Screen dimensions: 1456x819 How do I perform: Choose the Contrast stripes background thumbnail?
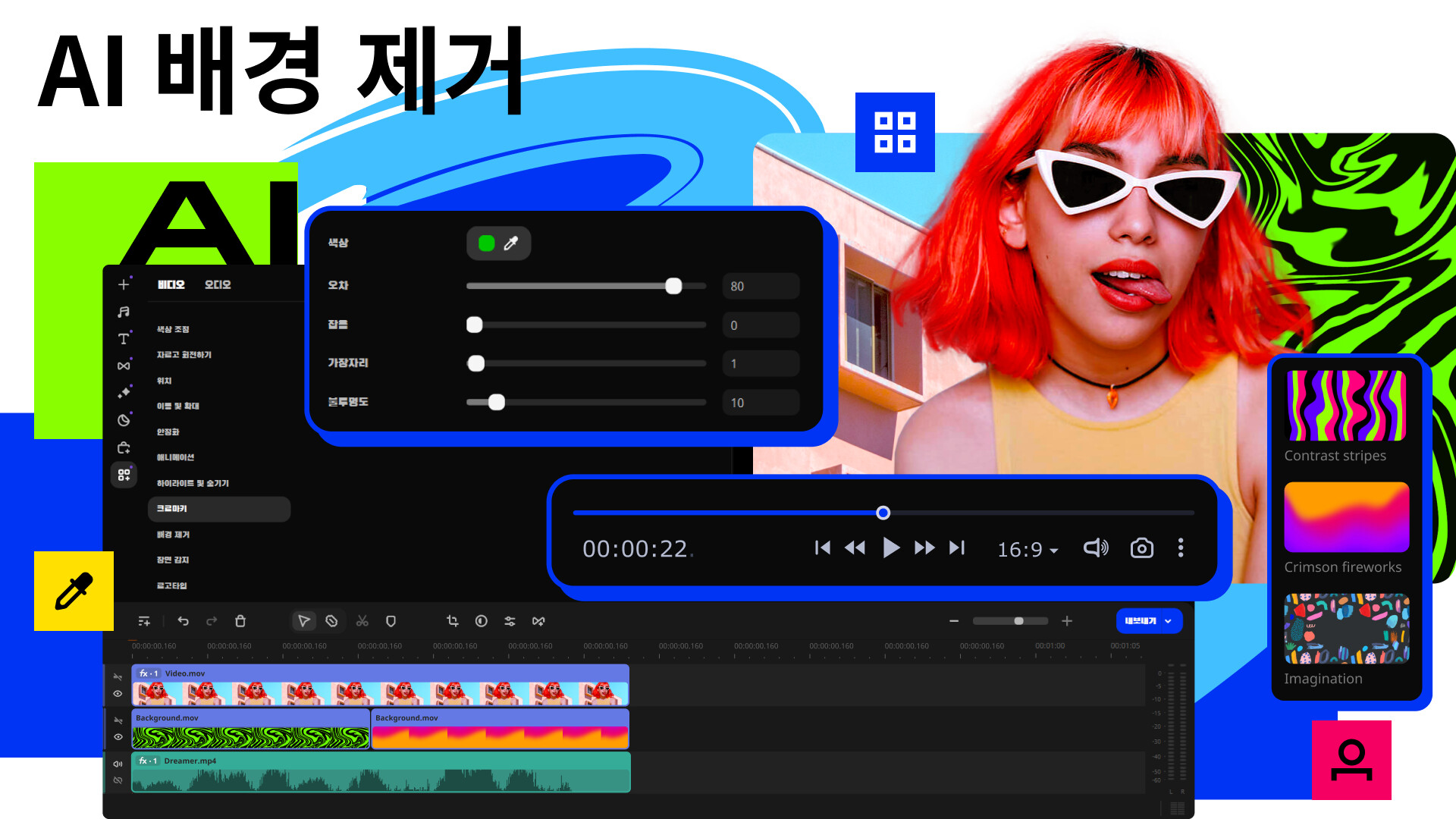click(x=1347, y=406)
